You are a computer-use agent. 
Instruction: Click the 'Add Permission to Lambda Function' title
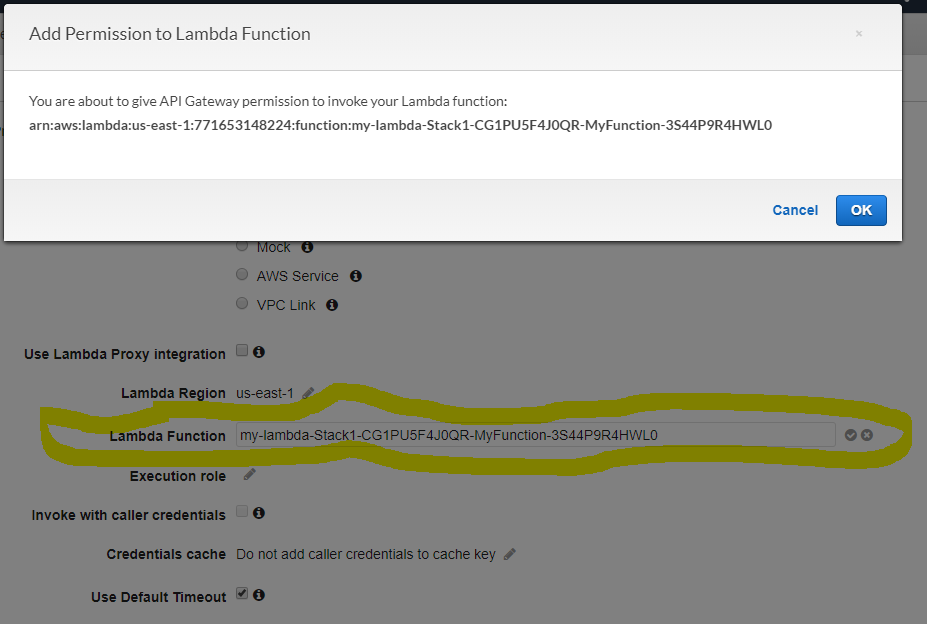pos(170,34)
